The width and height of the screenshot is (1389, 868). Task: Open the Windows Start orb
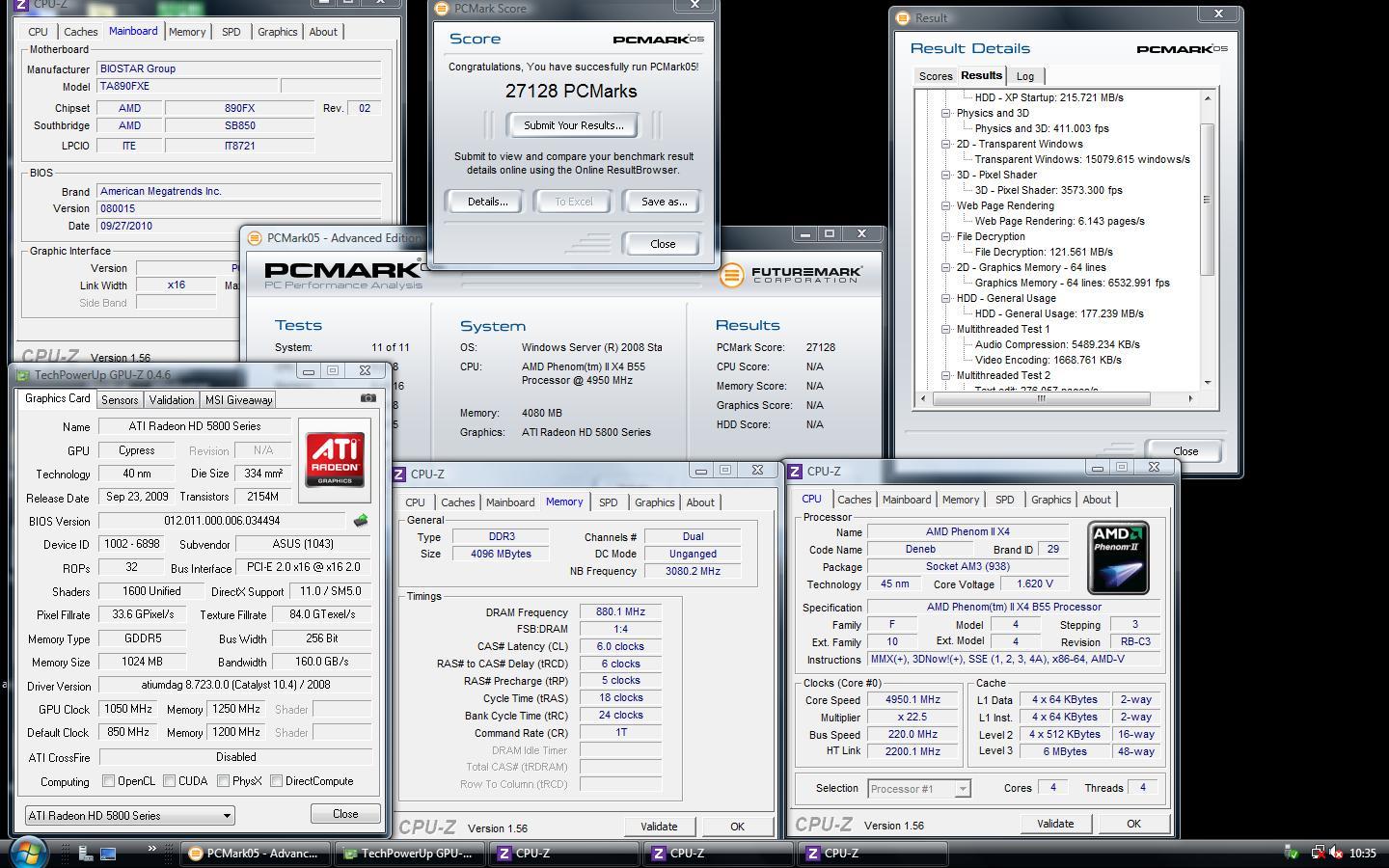[x=28, y=853]
